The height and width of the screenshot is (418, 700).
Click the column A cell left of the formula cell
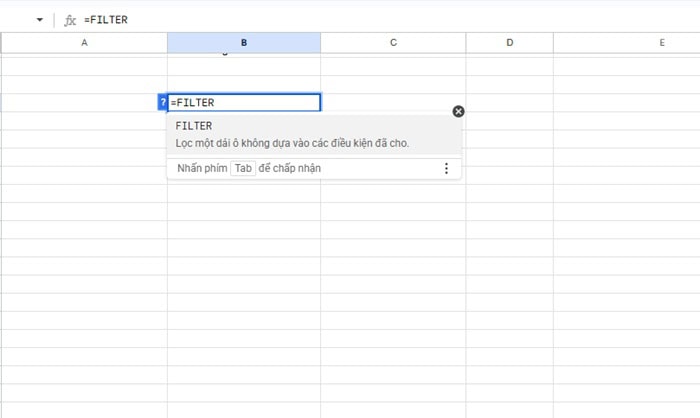click(83, 103)
